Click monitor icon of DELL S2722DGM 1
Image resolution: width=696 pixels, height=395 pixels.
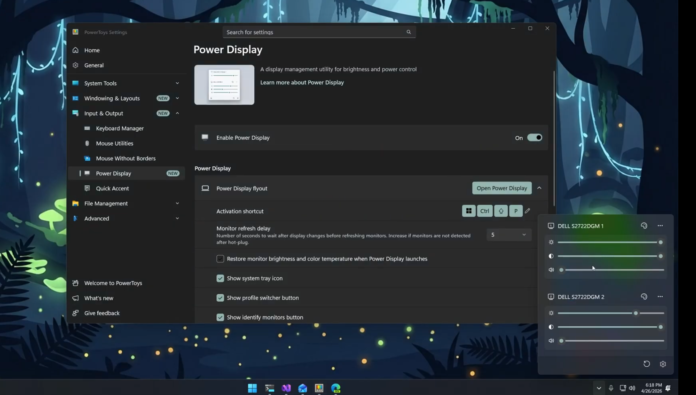(551, 226)
